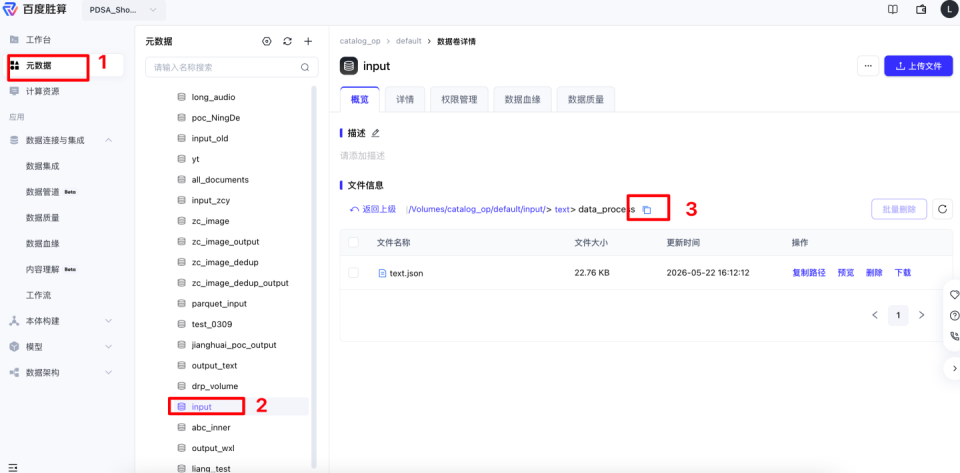Open the wallet icon in header
960x473 pixels.
(921, 10)
